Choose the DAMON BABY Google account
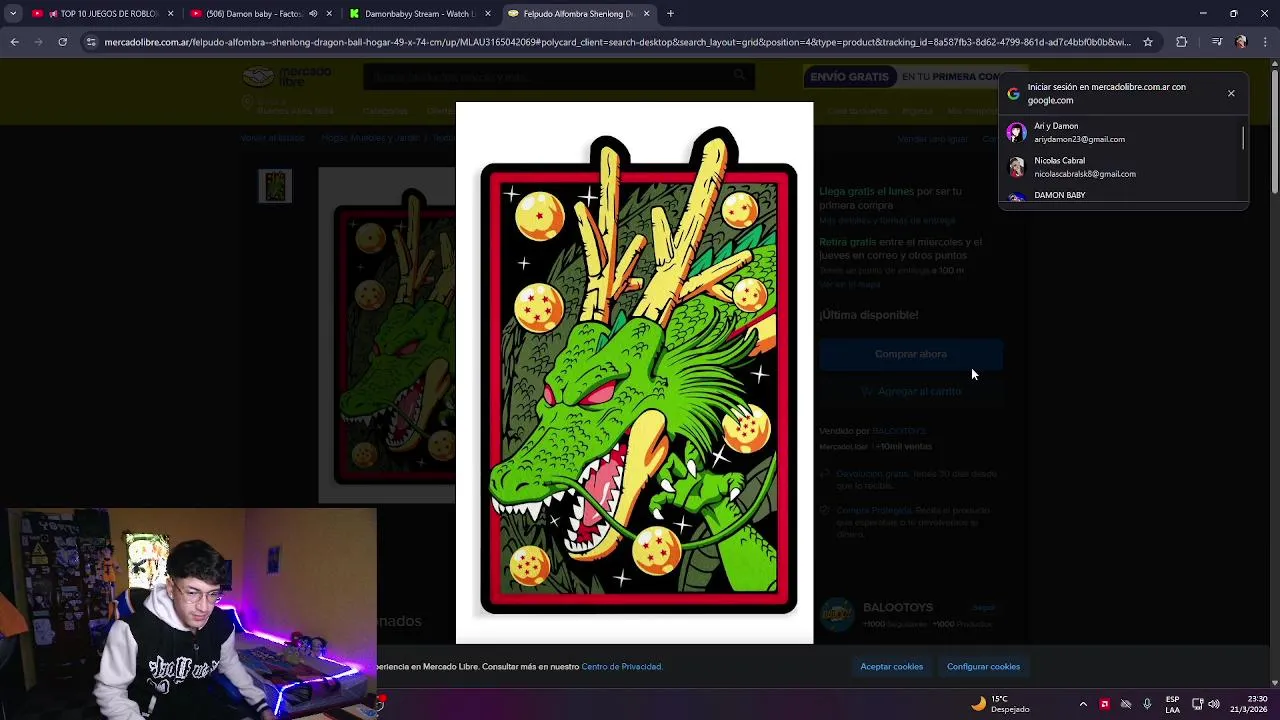The image size is (1280, 720). click(x=1120, y=196)
